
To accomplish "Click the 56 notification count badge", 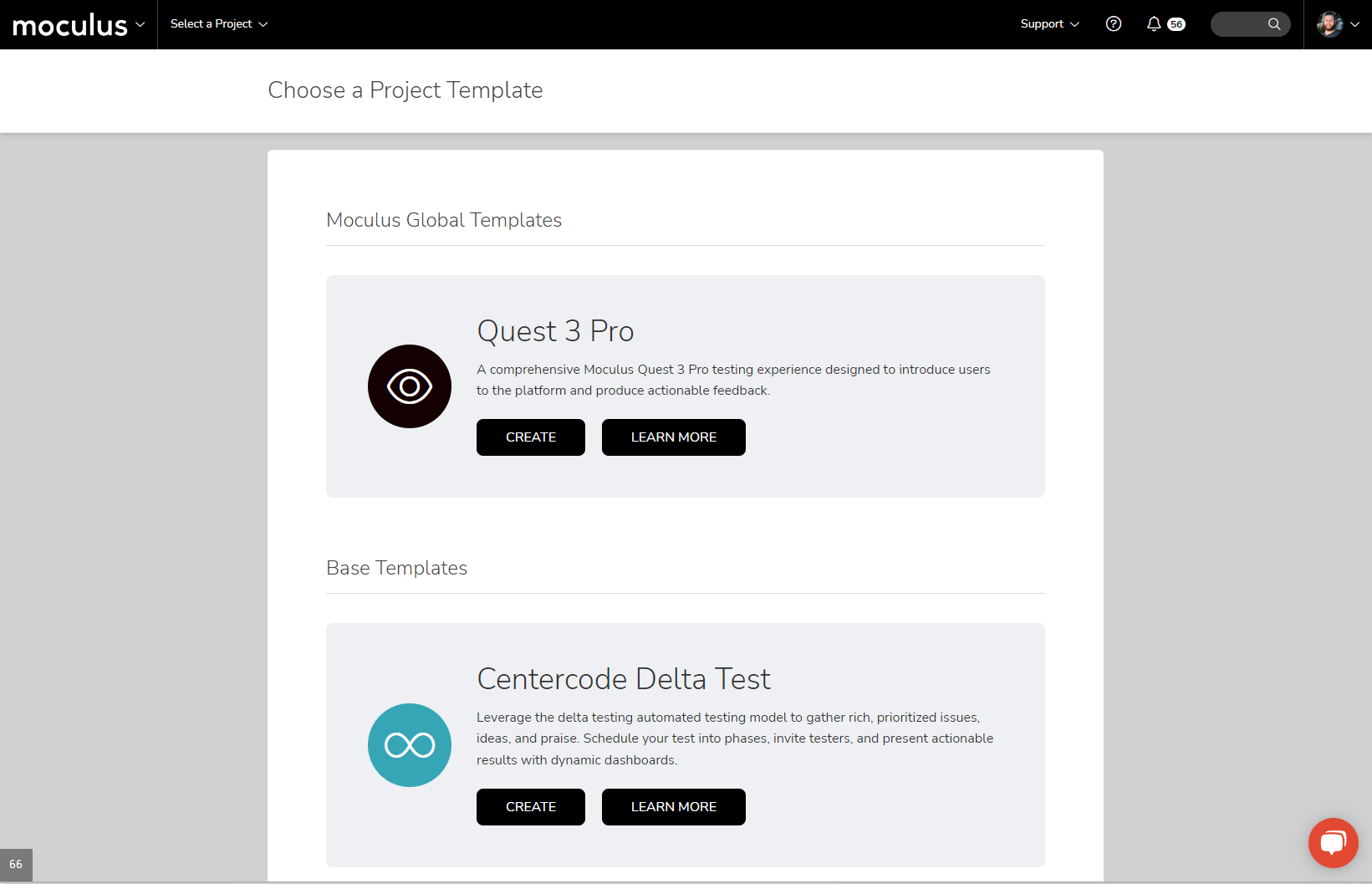I will pos(1176,24).
